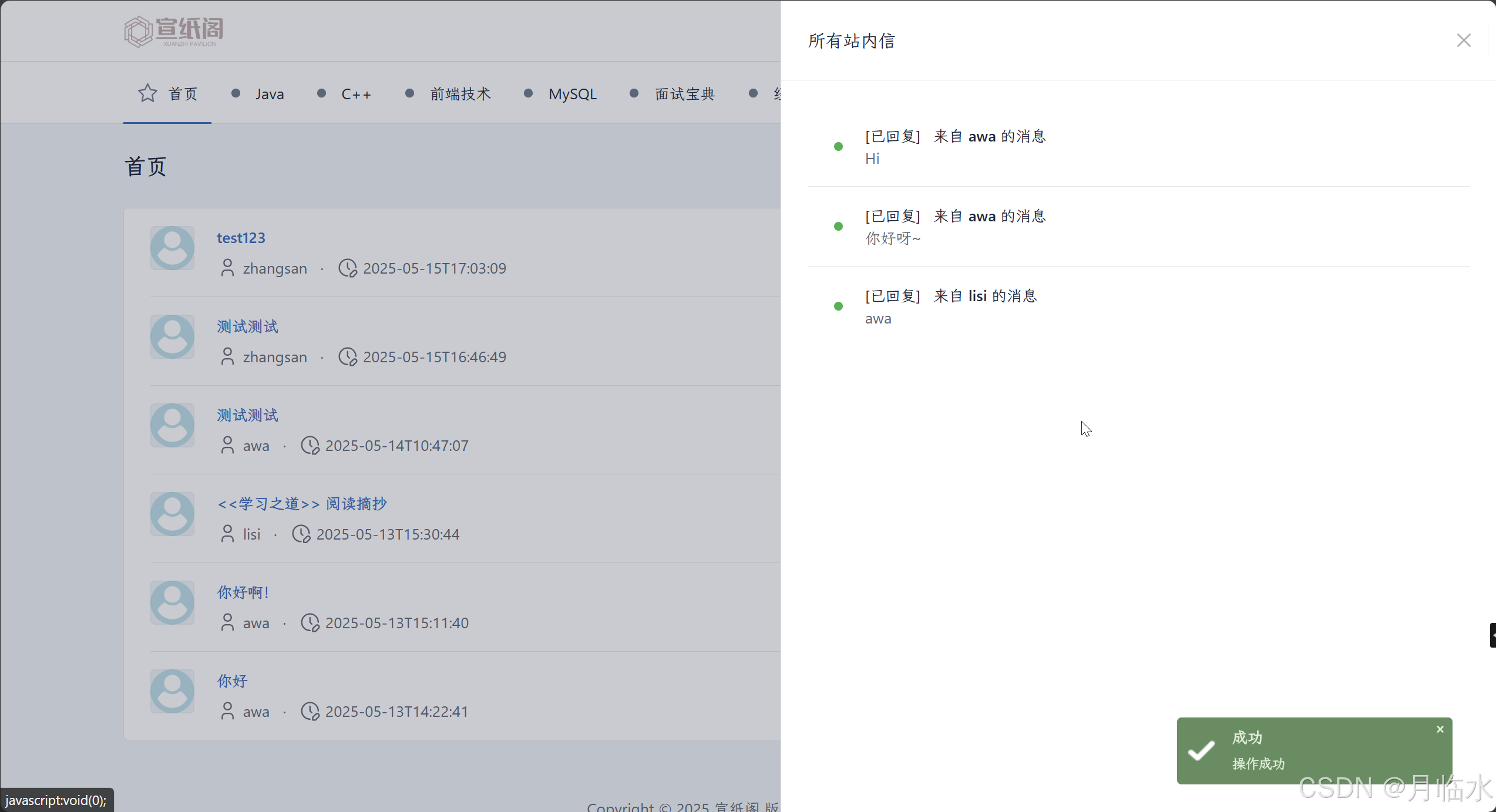Click user icon beside zhangsan in test123
The width and height of the screenshot is (1496, 812).
coord(227,268)
